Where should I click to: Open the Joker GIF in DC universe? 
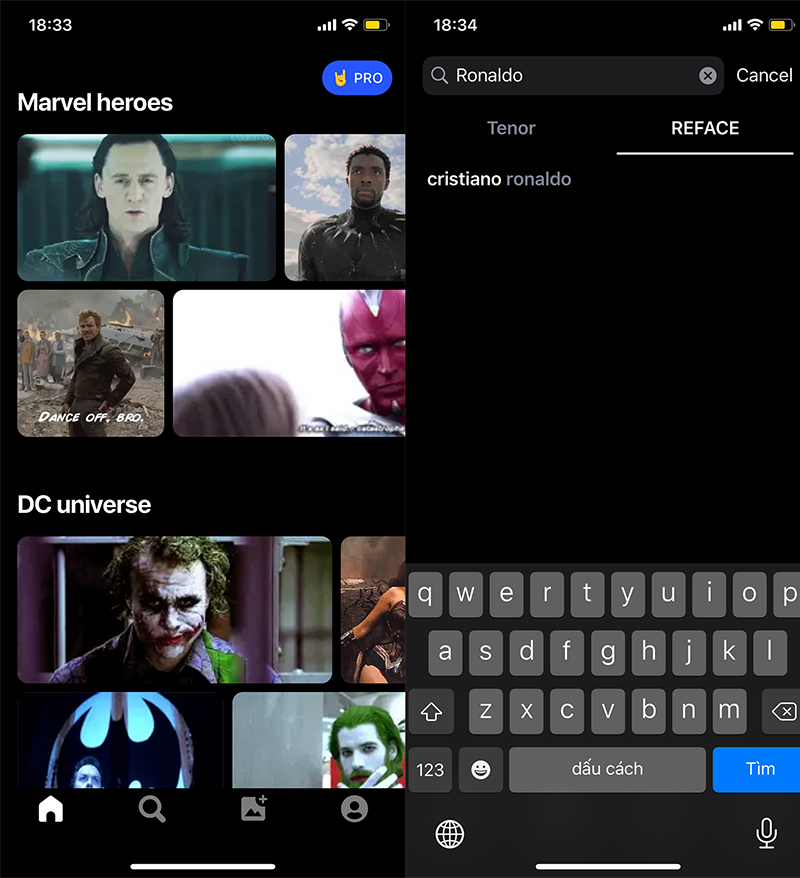(175, 610)
